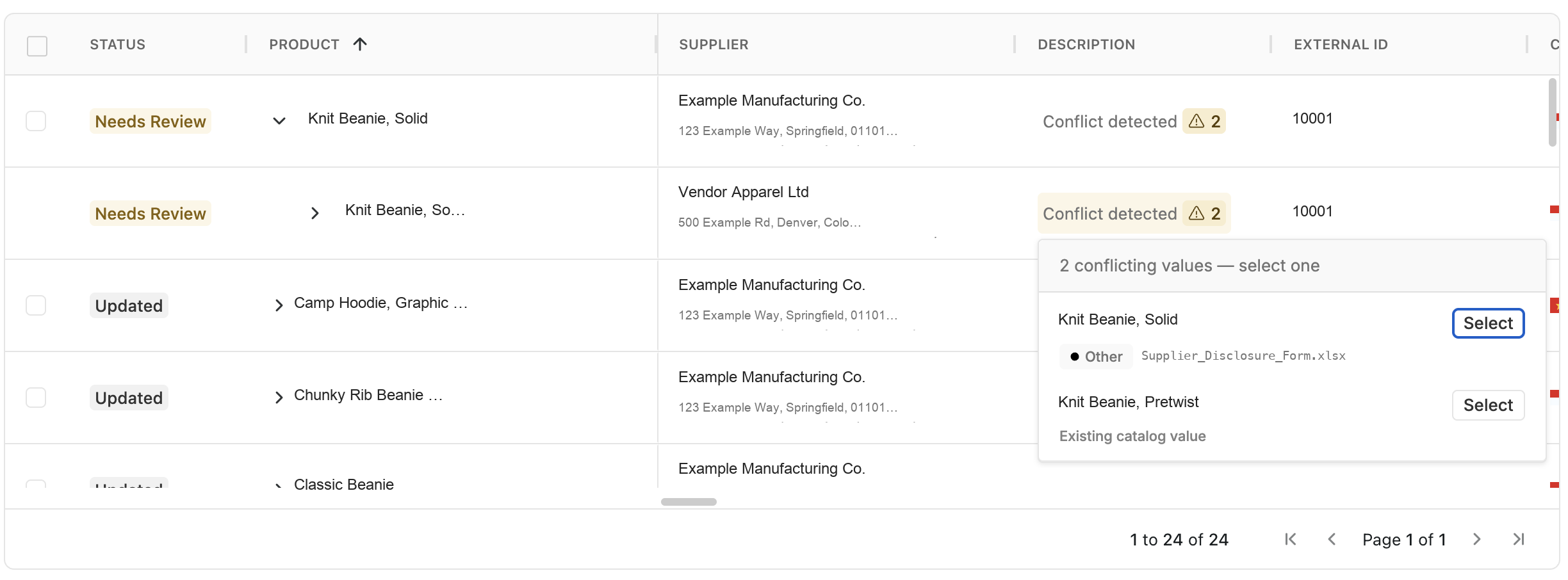Screen dimensions: 1568x580
Task: Sort by the Description column header
Action: (1086, 44)
